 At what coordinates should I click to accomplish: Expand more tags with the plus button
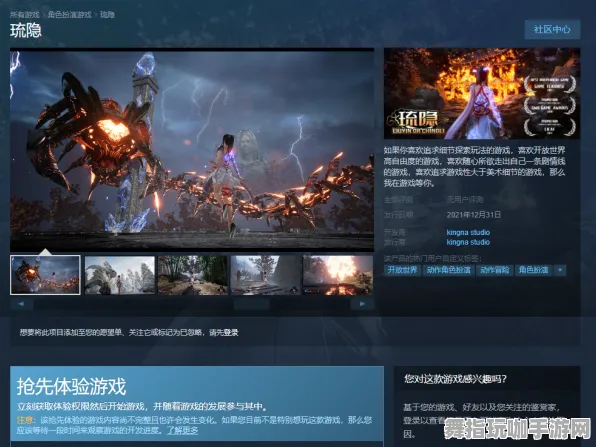click(x=560, y=270)
